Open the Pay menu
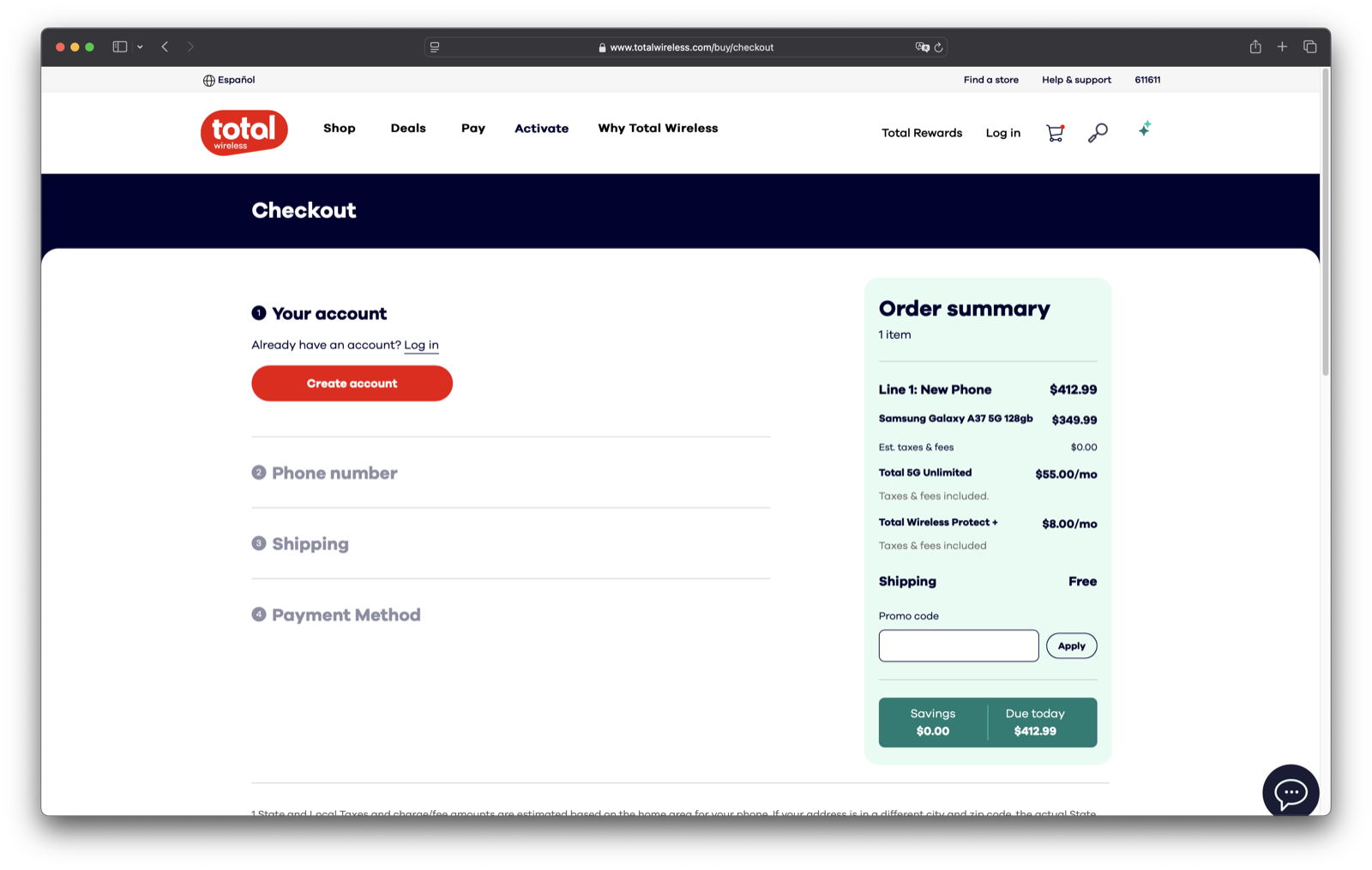Viewport: 1372px width, 870px height. tap(473, 129)
